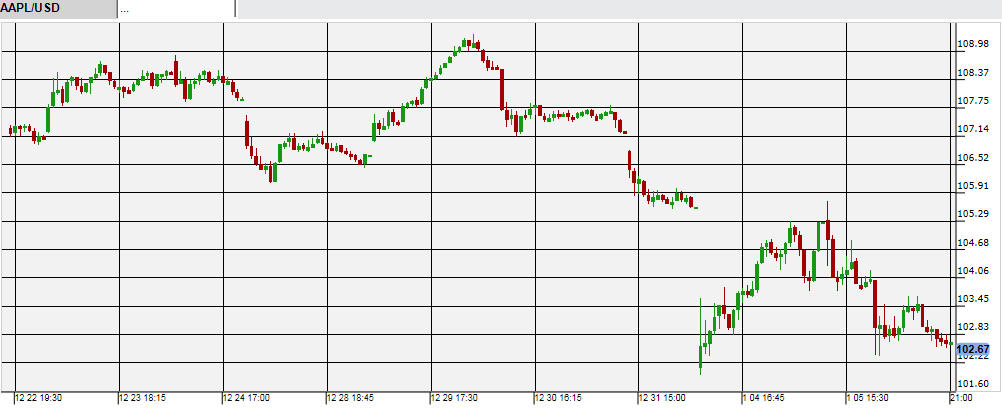Click the 108.37 price level label
This screenshot has height=416, width=1002.
tap(974, 73)
